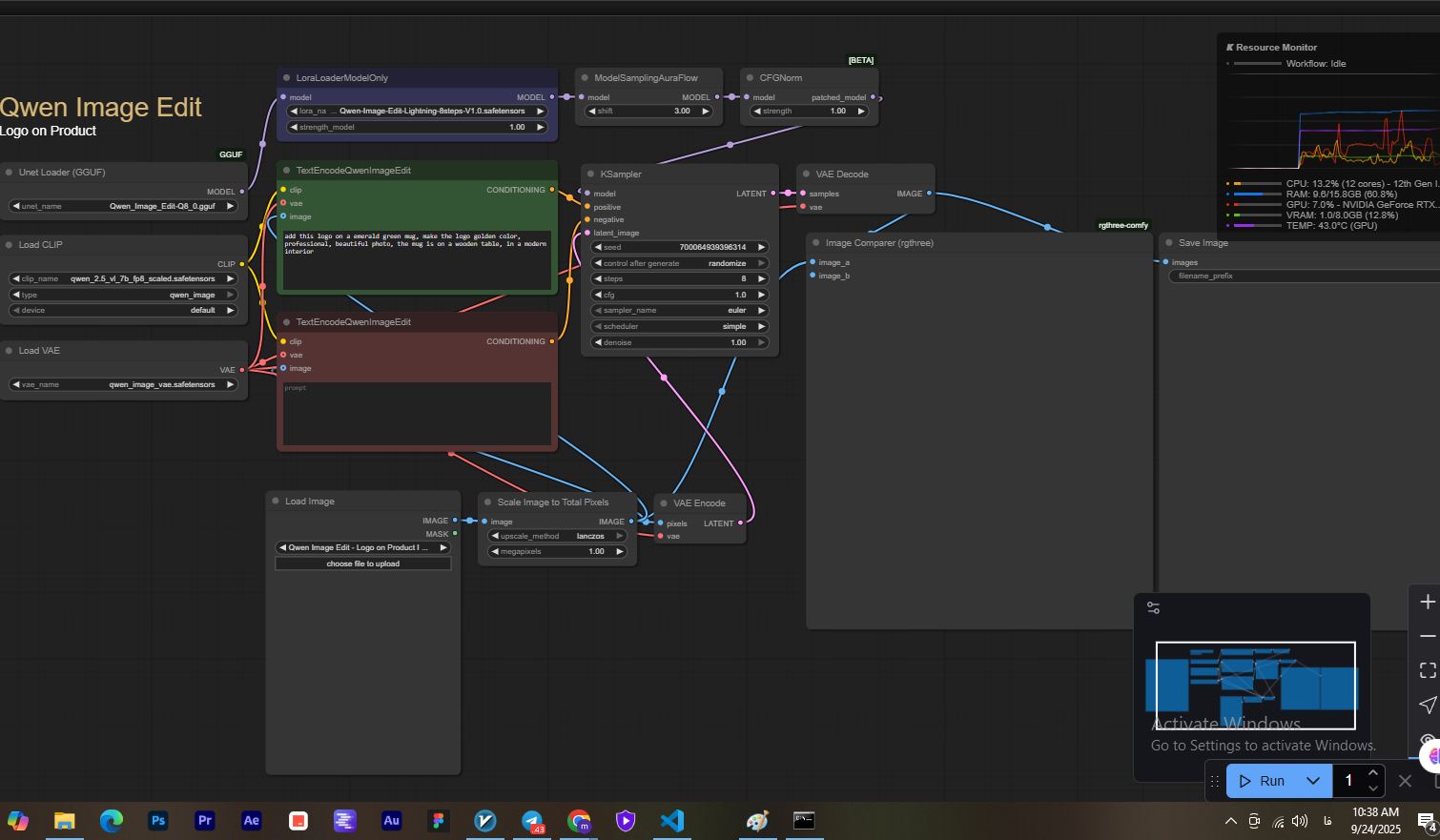Collapse the Load Image node via its title dot
Image resolution: width=1440 pixels, height=840 pixels.
pos(276,502)
